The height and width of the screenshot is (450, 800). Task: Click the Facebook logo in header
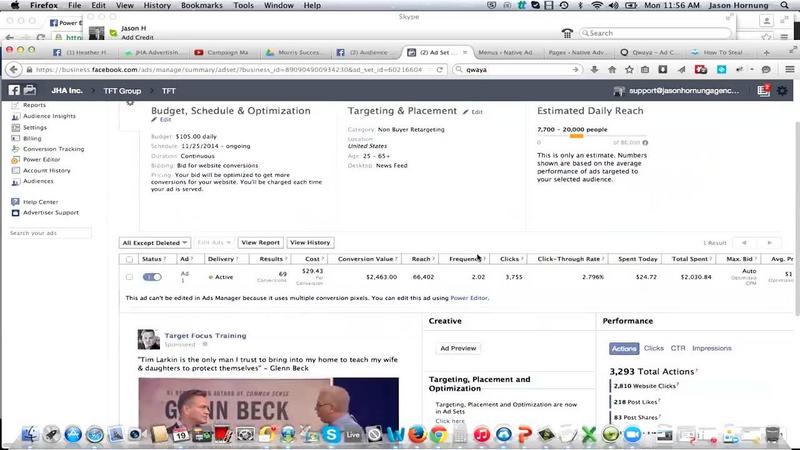pyautogui.click(x=14, y=90)
